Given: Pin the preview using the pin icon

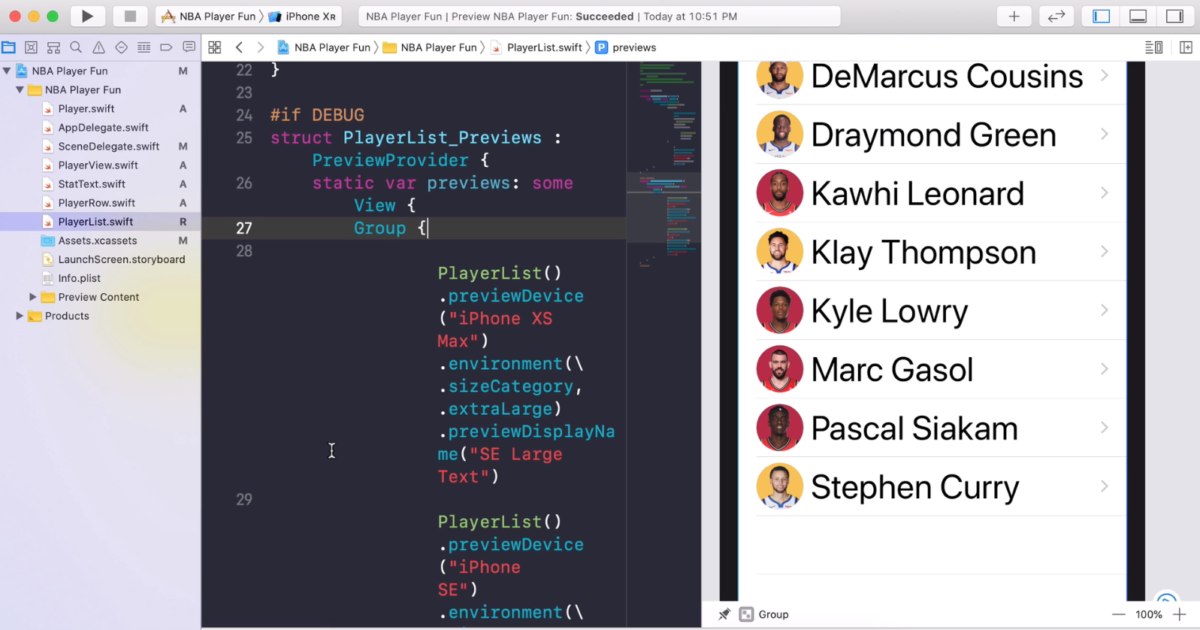Looking at the screenshot, I should tap(723, 614).
